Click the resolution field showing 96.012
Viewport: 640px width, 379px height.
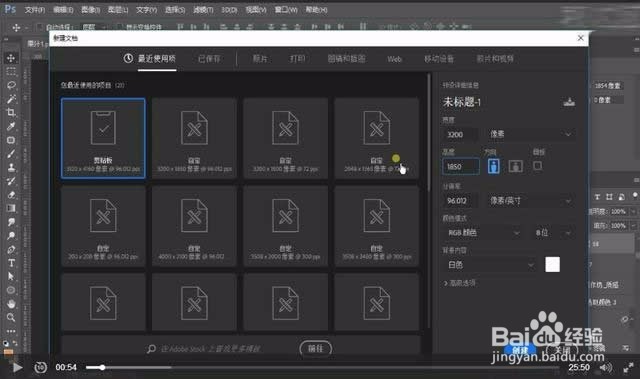coord(460,201)
